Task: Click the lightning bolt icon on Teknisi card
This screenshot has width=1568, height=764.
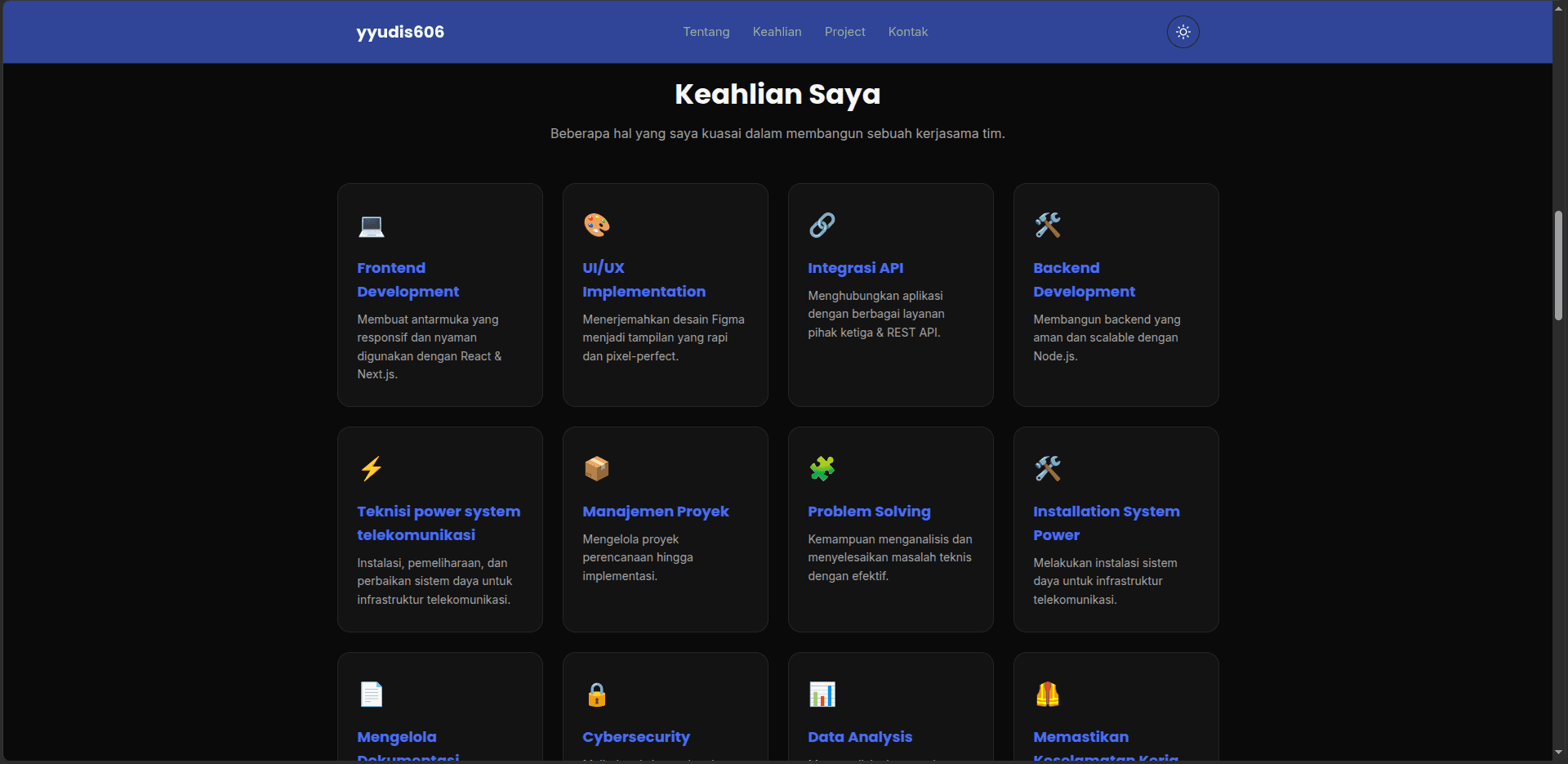Action: (372, 468)
